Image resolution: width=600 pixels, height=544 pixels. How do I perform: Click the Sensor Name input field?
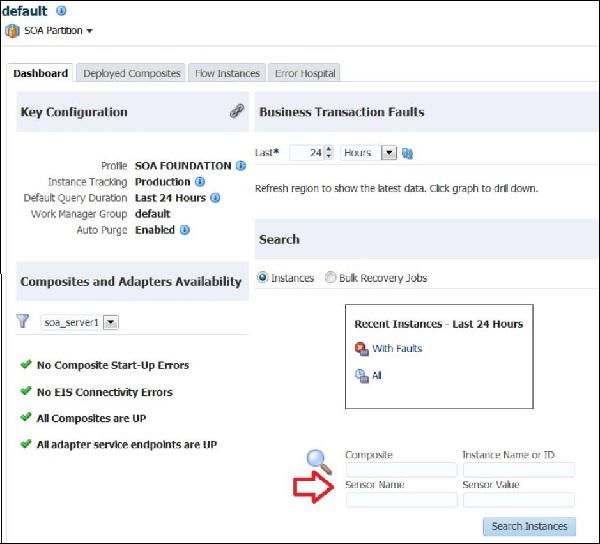pyautogui.click(x=401, y=500)
